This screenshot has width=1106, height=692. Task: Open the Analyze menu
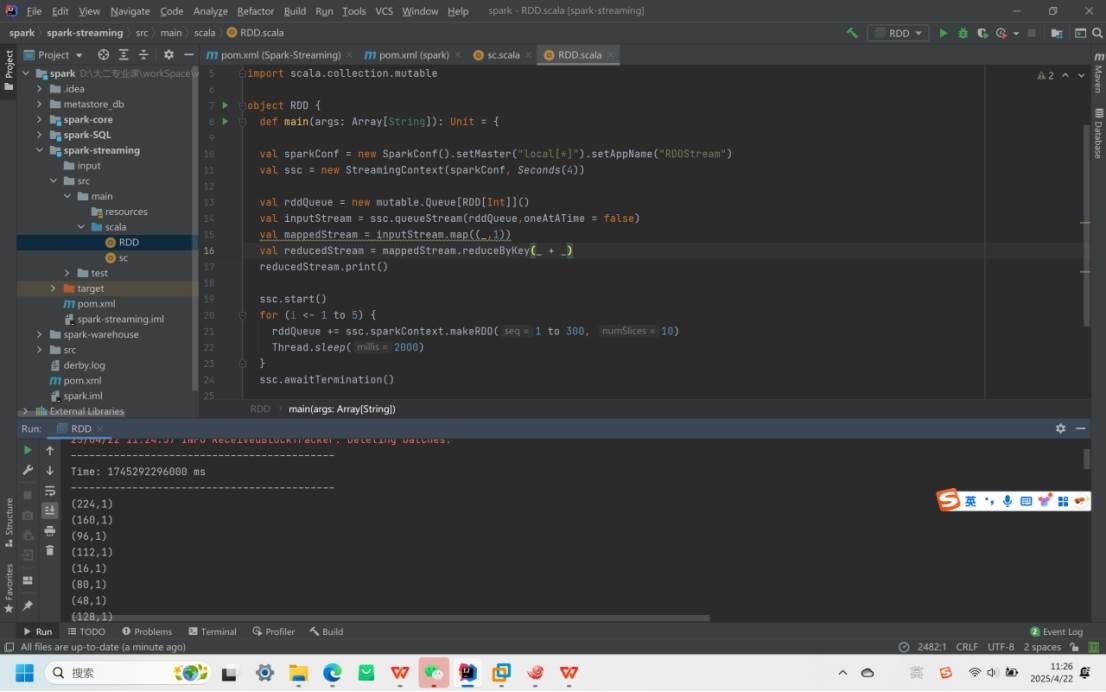[x=210, y=11]
